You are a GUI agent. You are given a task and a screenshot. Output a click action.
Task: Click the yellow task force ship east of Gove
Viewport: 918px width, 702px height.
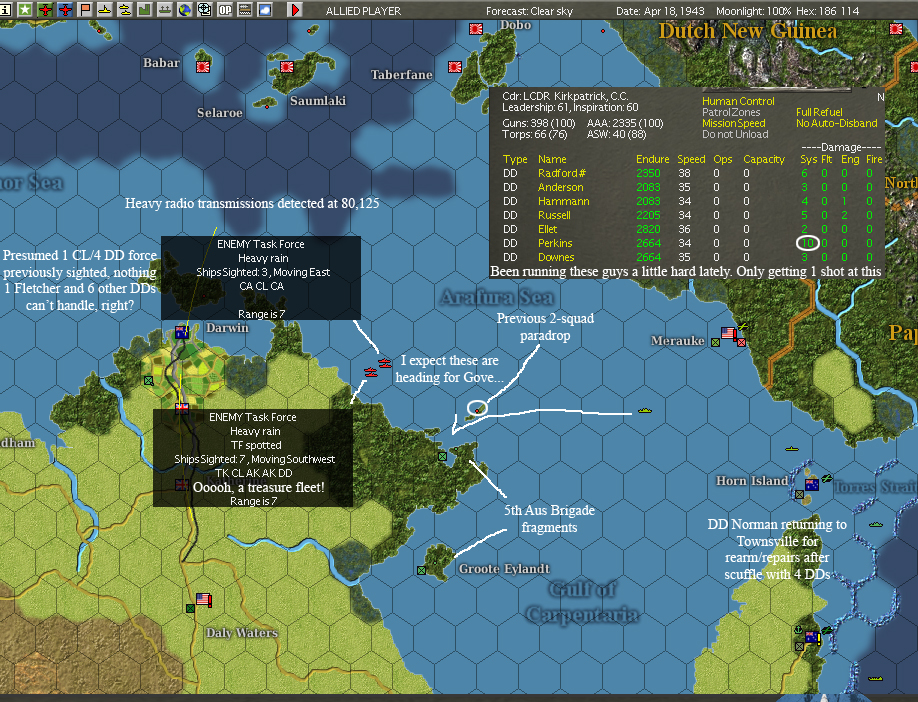tap(645, 410)
